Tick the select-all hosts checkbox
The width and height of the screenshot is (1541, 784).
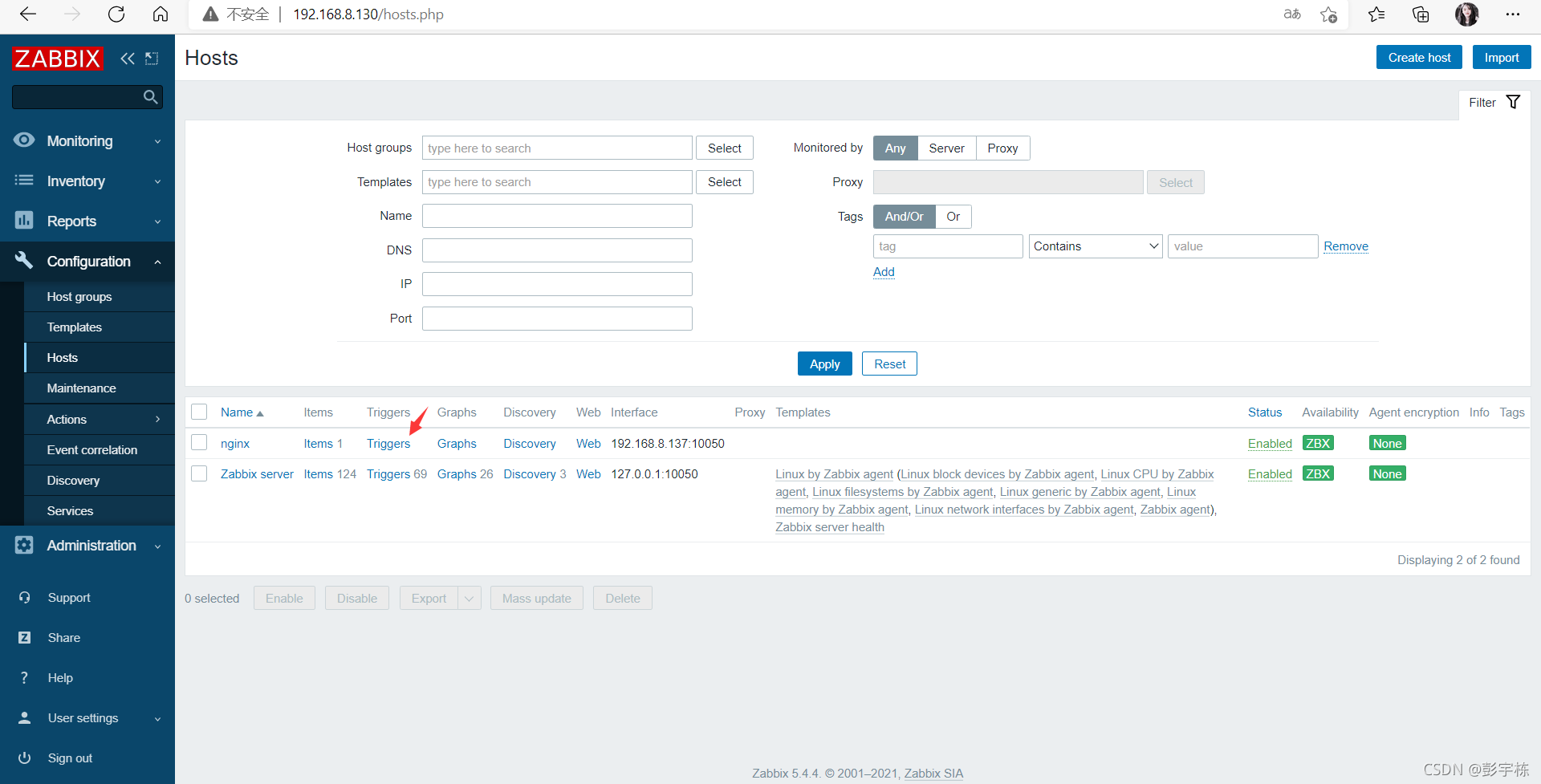coord(199,412)
